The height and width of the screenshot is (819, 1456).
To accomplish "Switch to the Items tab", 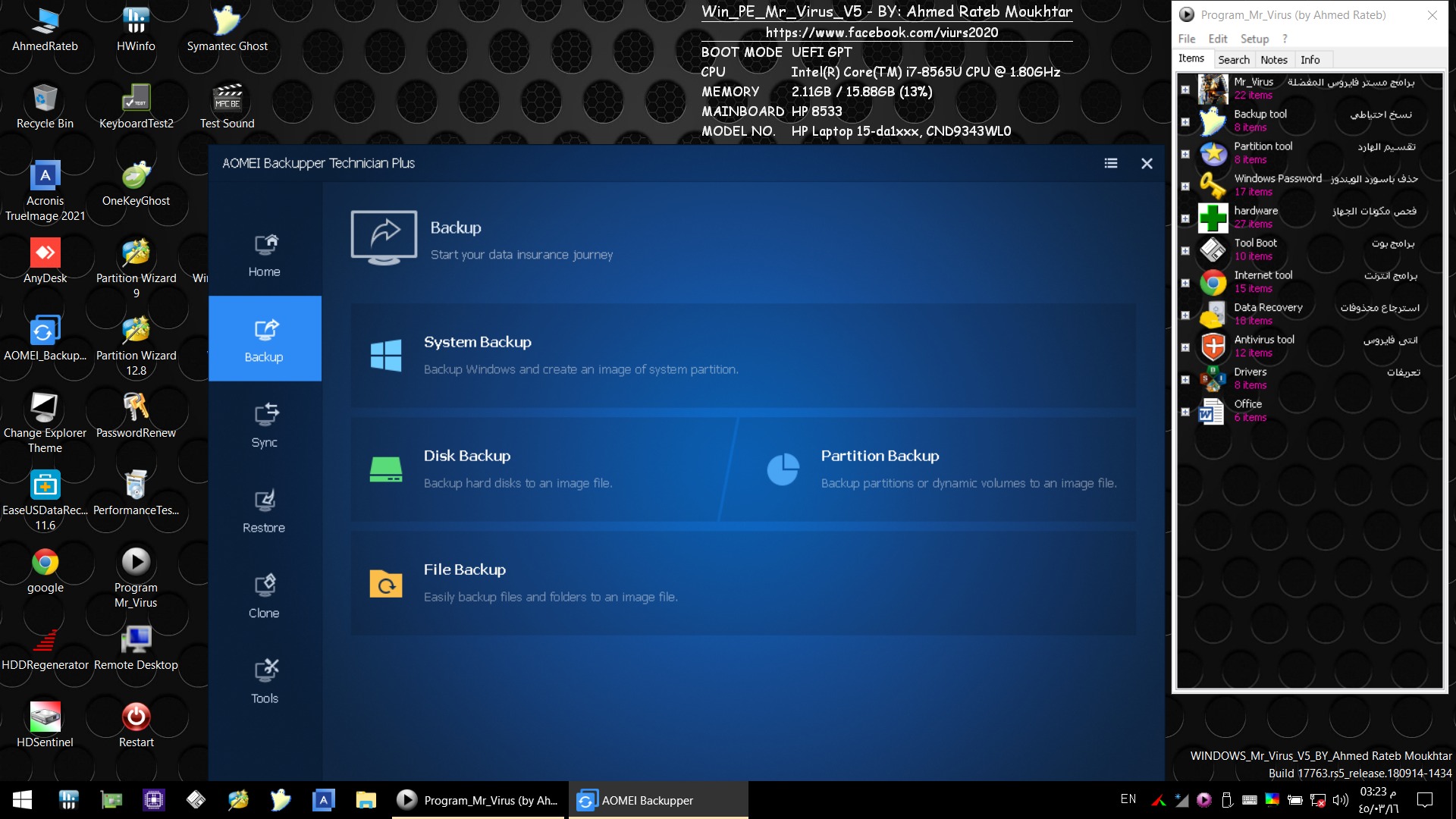I will point(1191,58).
